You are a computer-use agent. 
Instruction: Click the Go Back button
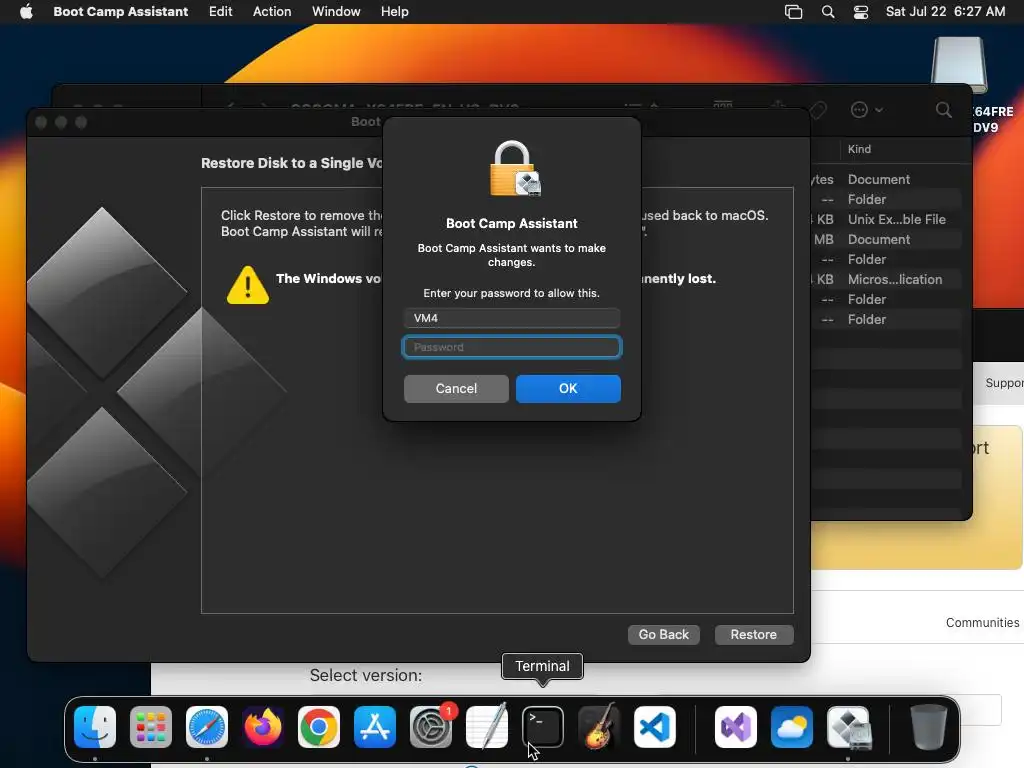point(664,635)
